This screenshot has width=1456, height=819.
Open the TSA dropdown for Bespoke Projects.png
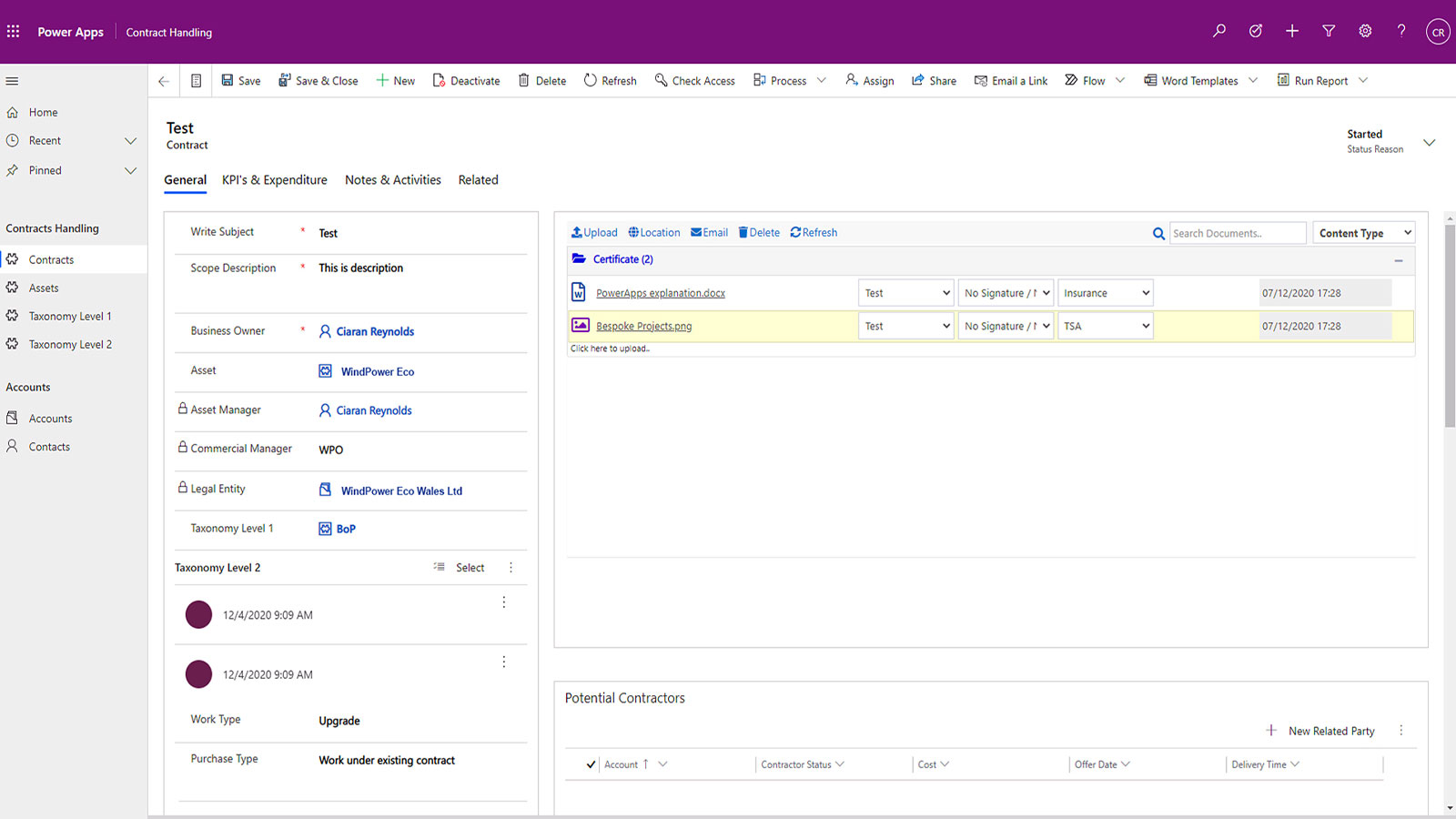click(1106, 326)
